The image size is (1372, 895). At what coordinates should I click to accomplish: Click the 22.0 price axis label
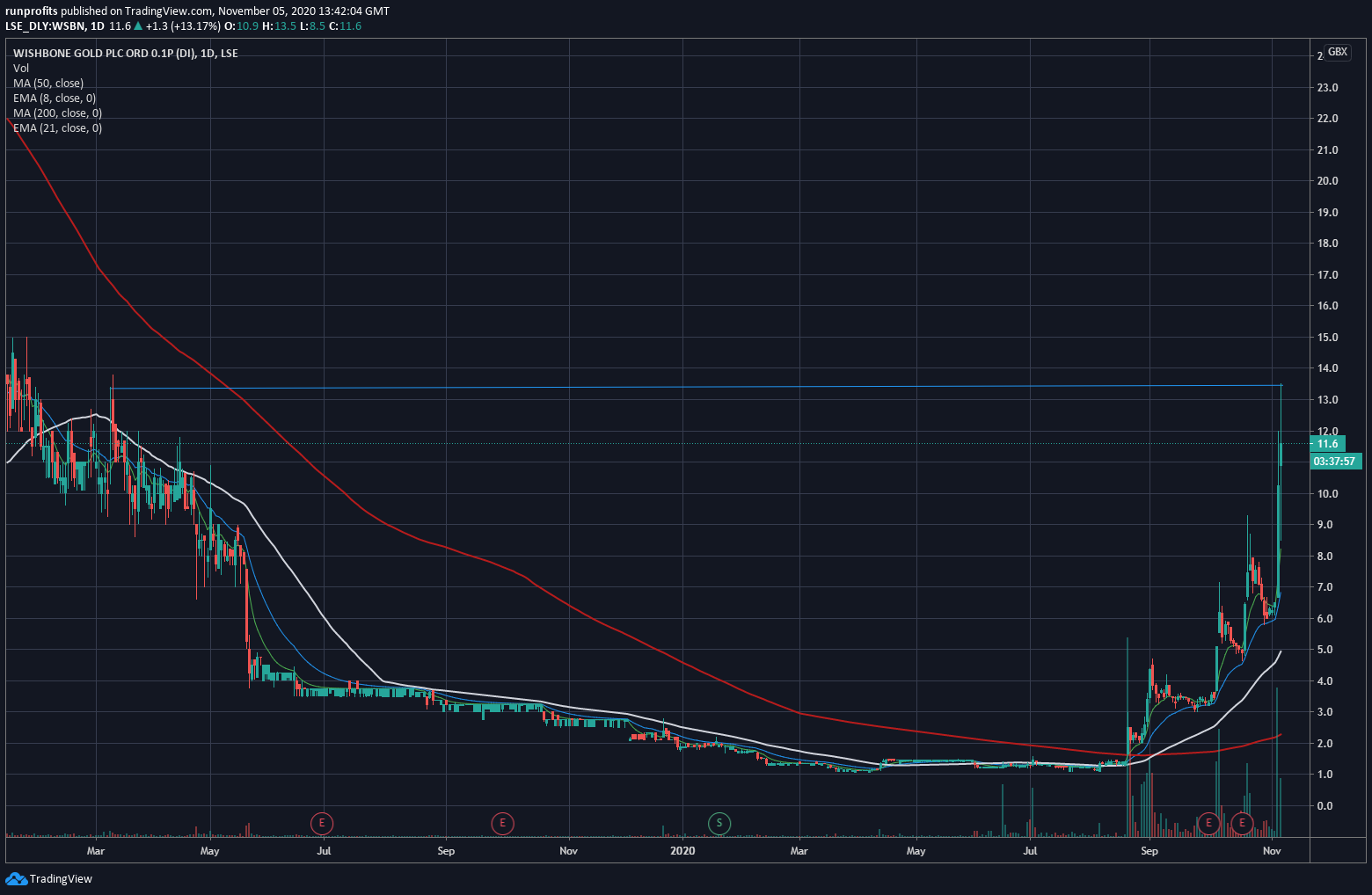coord(1327,119)
